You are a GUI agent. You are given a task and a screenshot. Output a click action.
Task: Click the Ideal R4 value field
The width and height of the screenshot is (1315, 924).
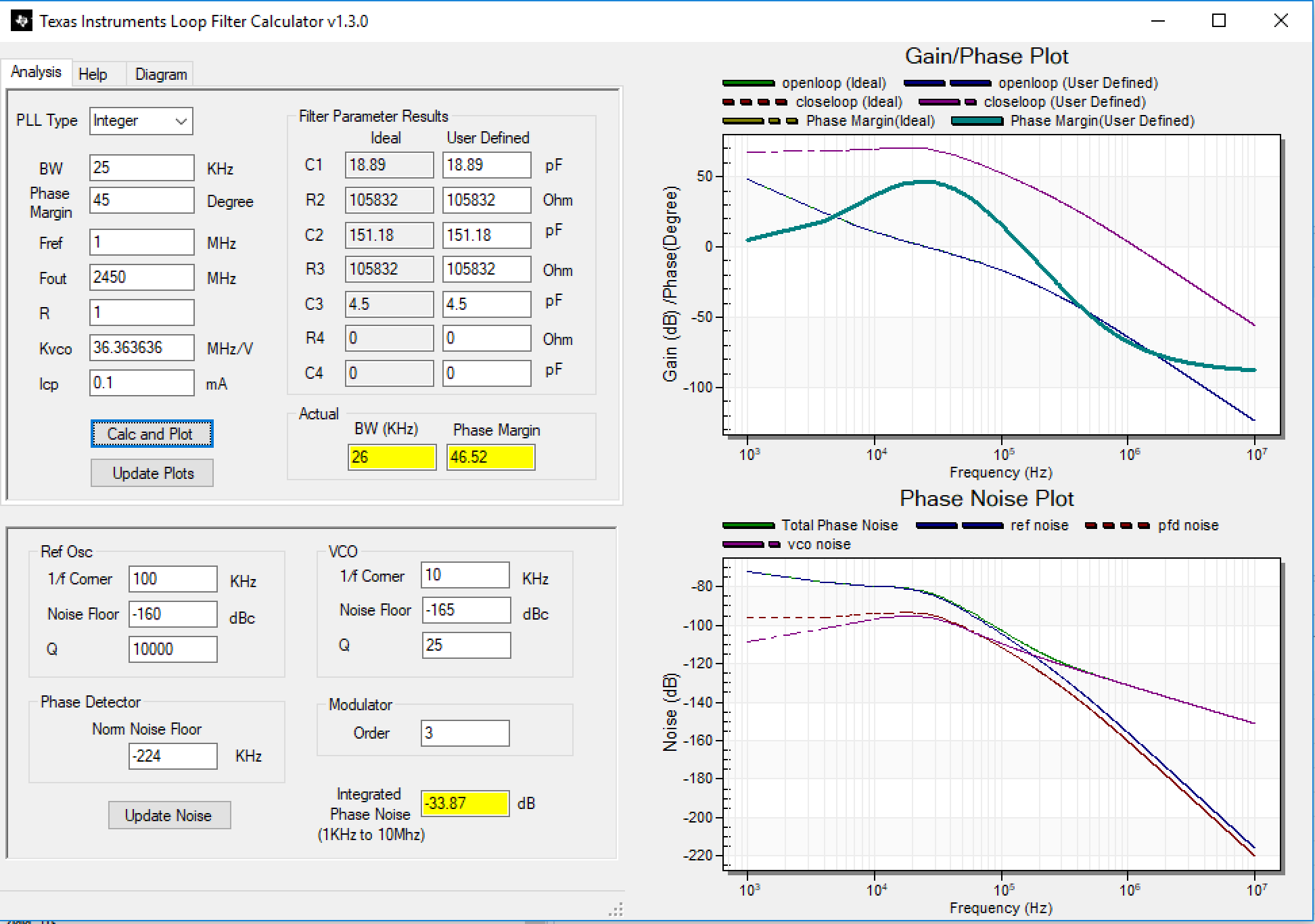[390, 338]
